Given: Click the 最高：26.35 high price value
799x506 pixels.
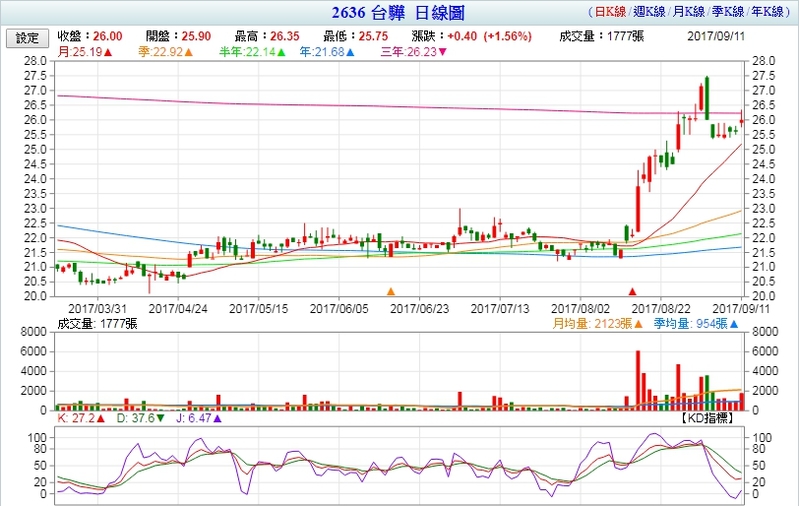Looking at the screenshot, I should click(x=267, y=36).
